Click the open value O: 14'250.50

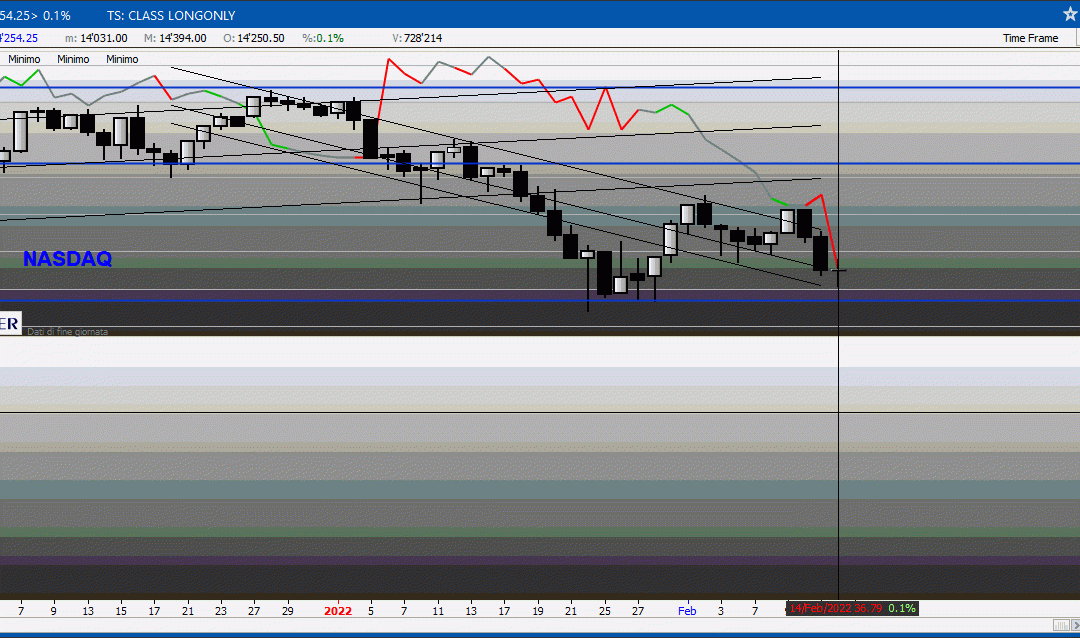click(x=253, y=38)
